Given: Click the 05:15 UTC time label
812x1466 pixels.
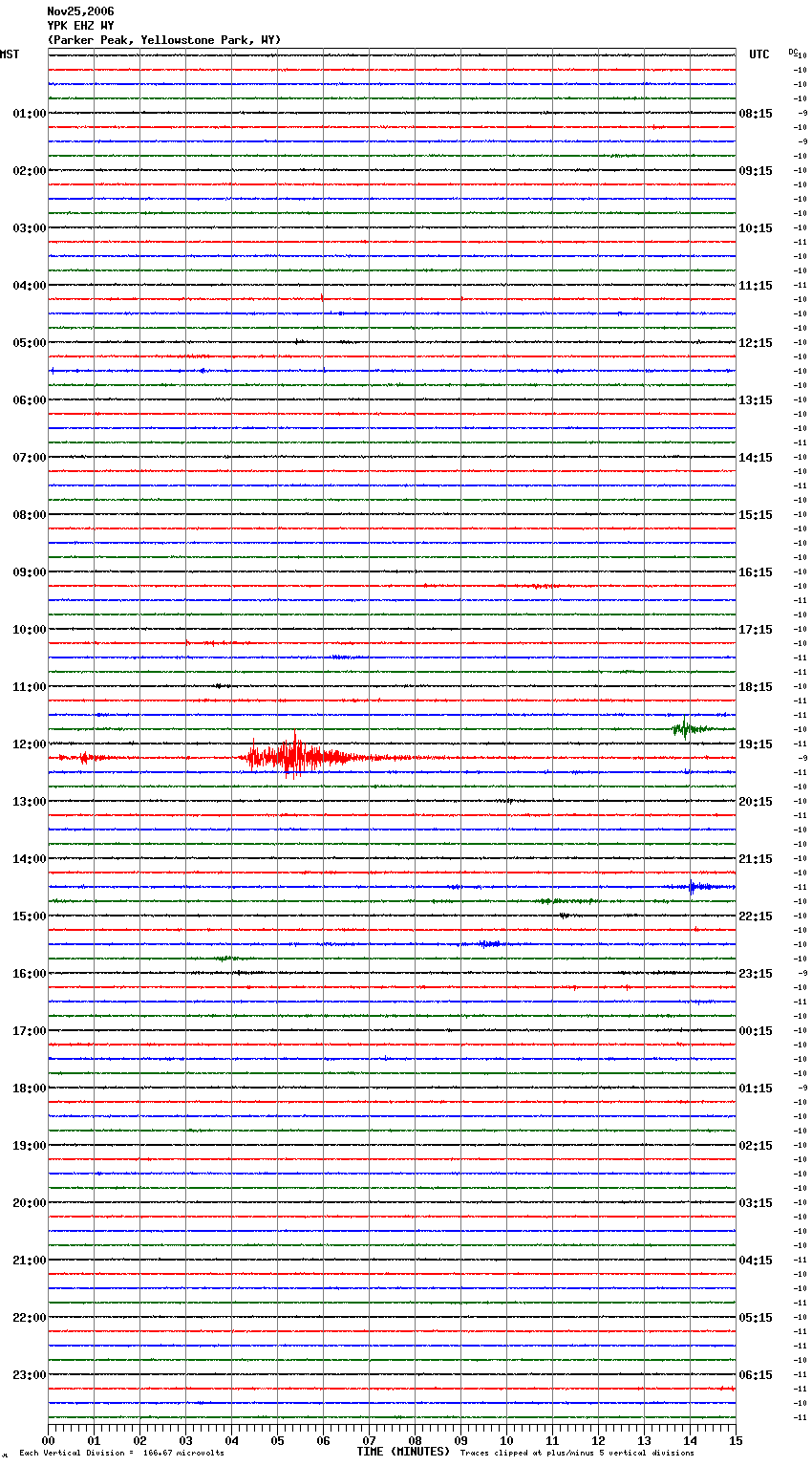Looking at the screenshot, I should pos(756,1318).
